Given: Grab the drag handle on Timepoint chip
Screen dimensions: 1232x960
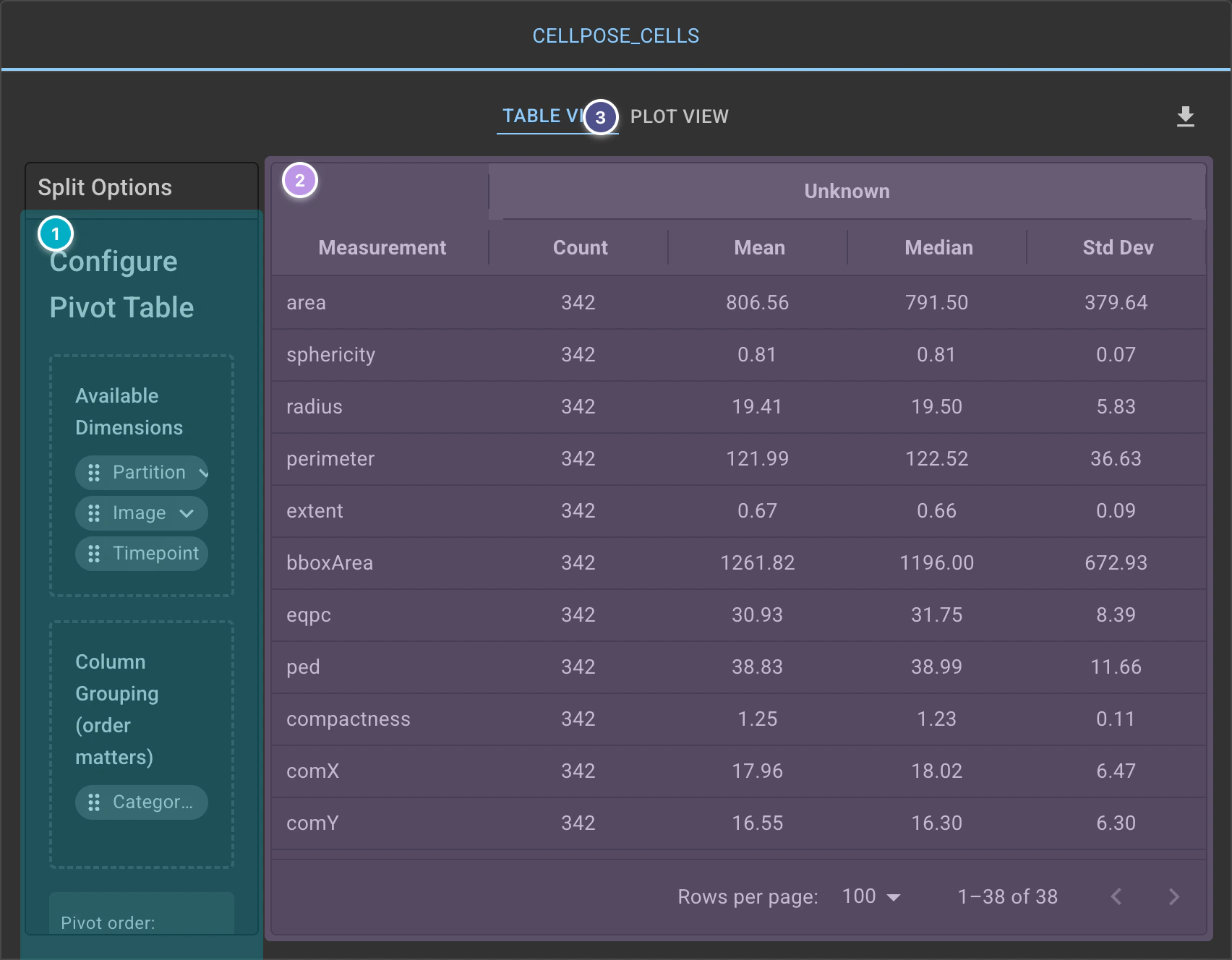Looking at the screenshot, I should coord(94,554).
